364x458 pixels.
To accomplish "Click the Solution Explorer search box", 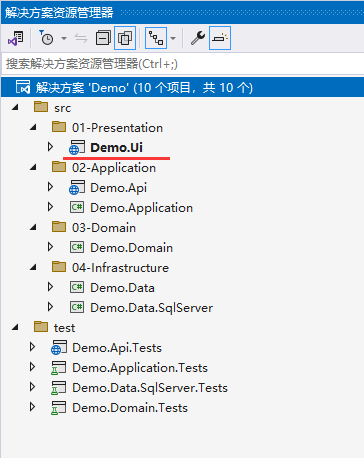I will point(182,64).
